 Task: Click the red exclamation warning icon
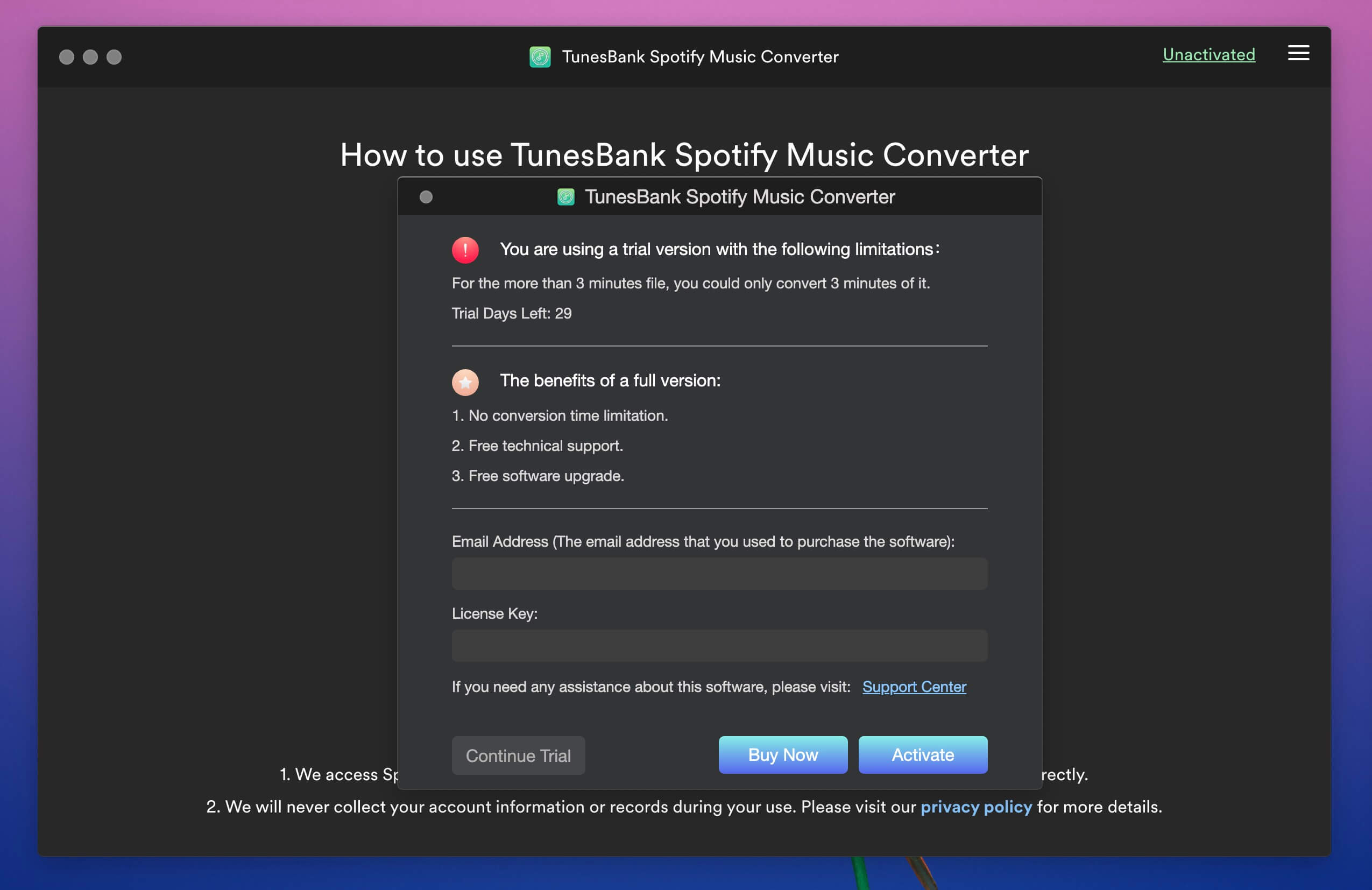coord(465,250)
